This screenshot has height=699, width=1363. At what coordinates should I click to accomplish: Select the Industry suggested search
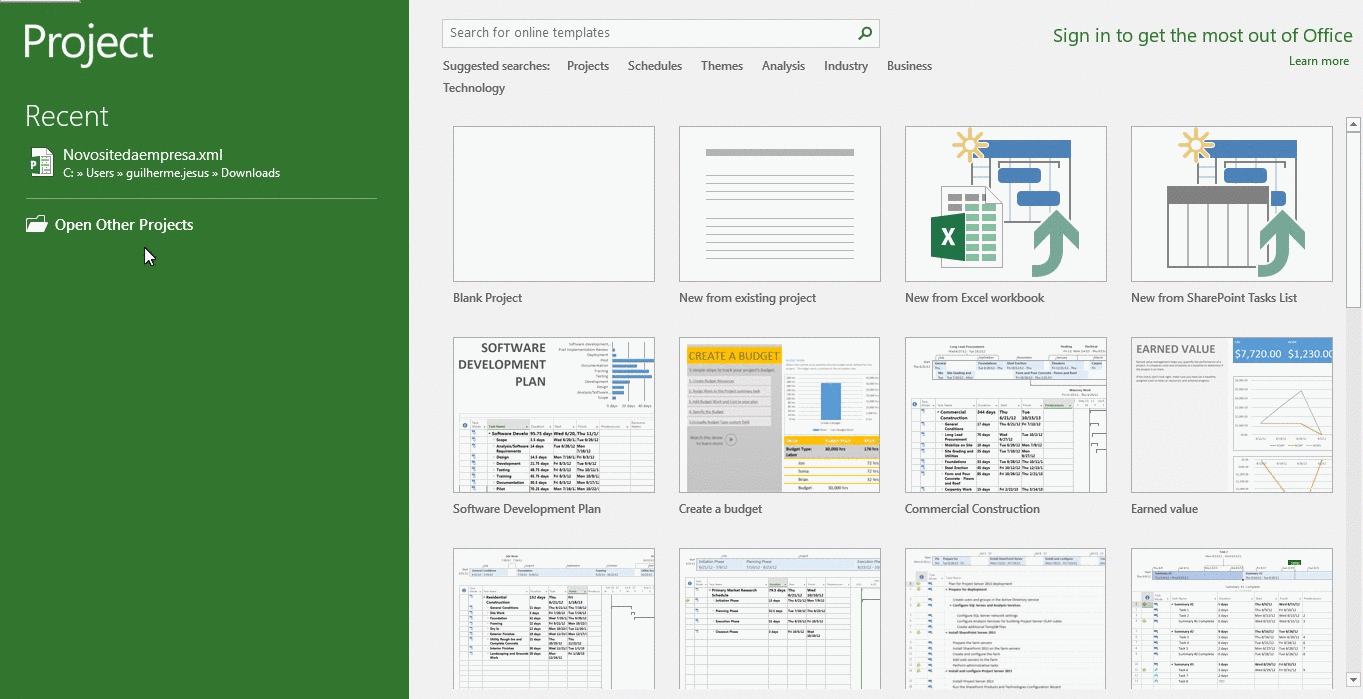(x=846, y=66)
